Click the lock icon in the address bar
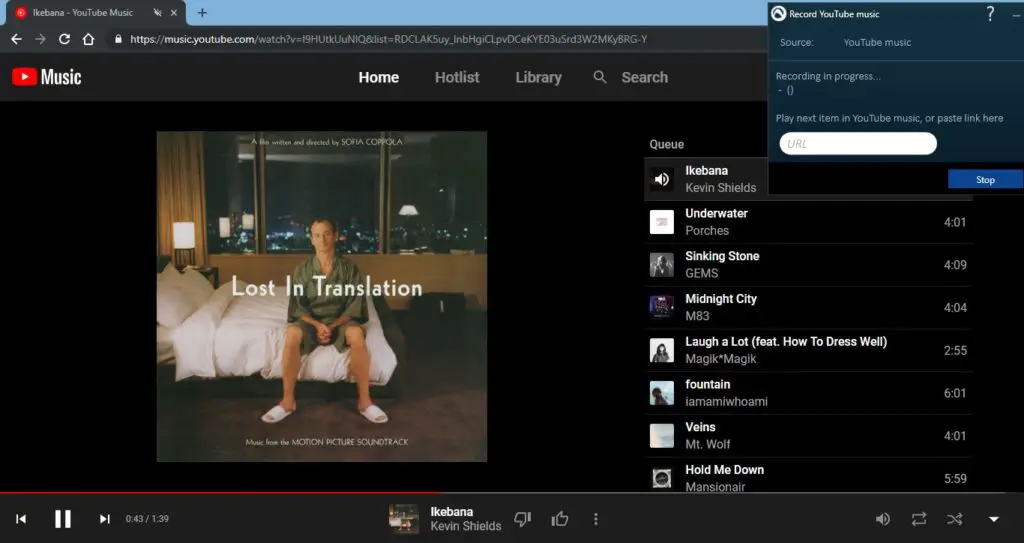 click(118, 39)
